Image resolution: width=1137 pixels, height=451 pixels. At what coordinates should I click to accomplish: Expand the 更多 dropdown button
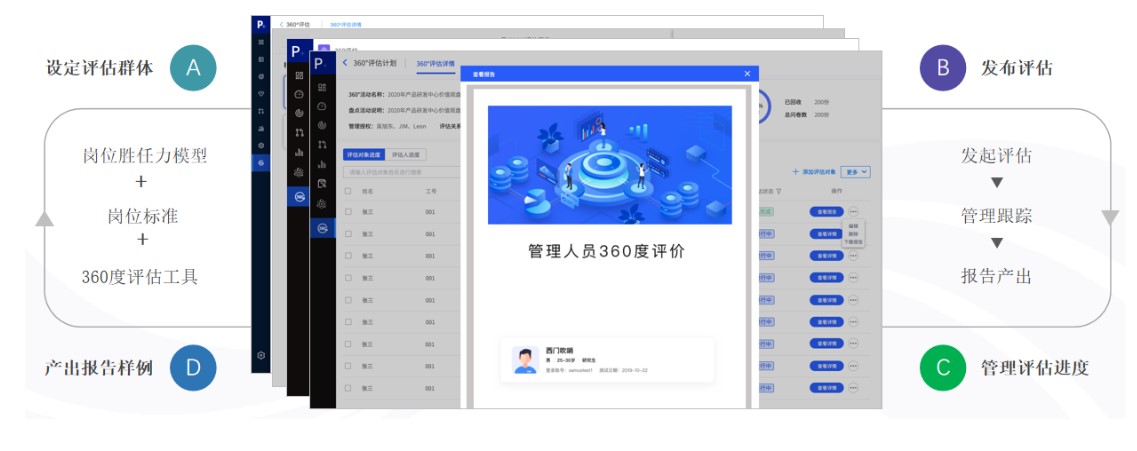coord(857,172)
